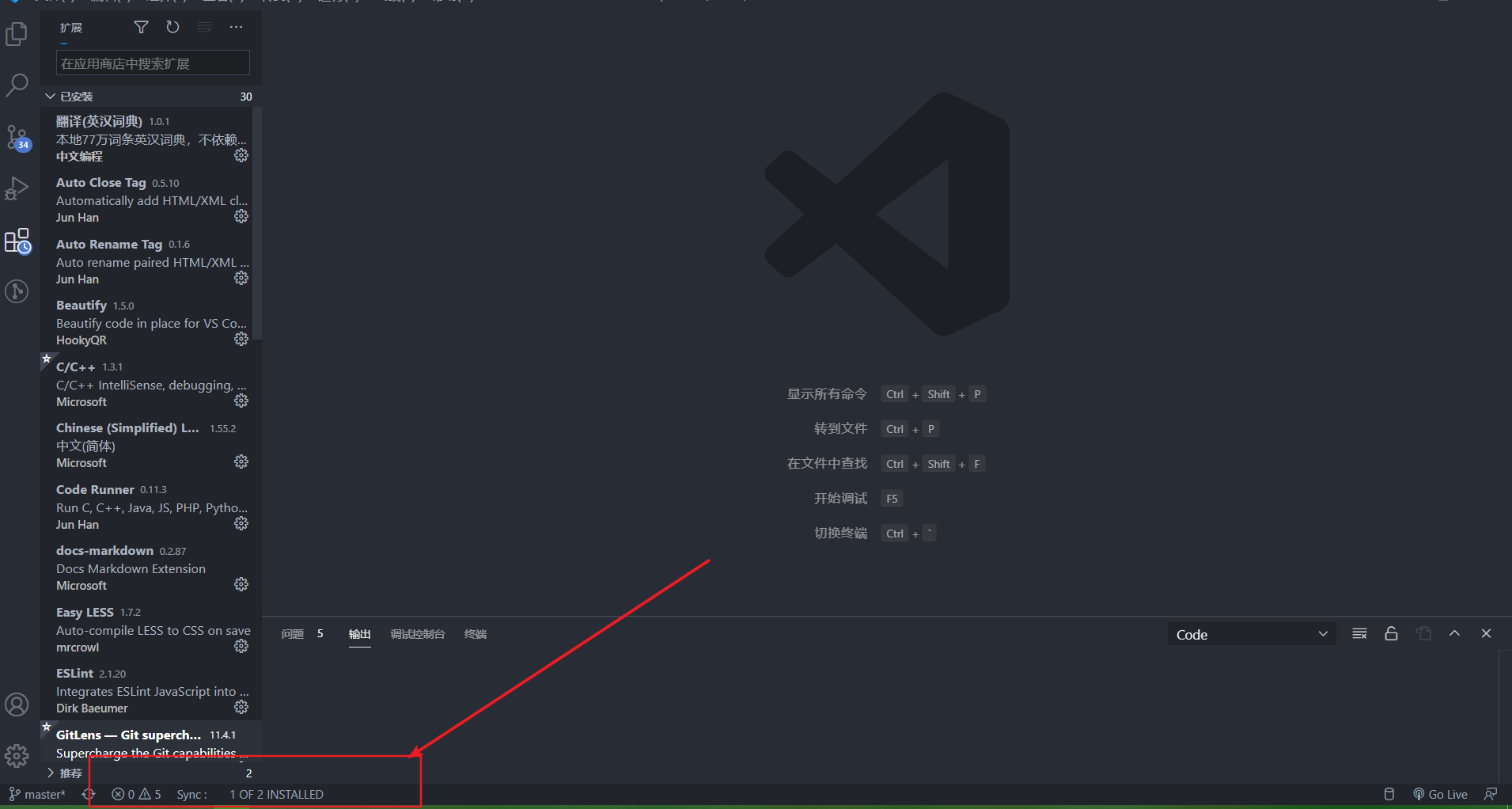The width and height of the screenshot is (1512, 809).
Task: Open the Explorer view in the activity bar
Action: click(x=17, y=34)
